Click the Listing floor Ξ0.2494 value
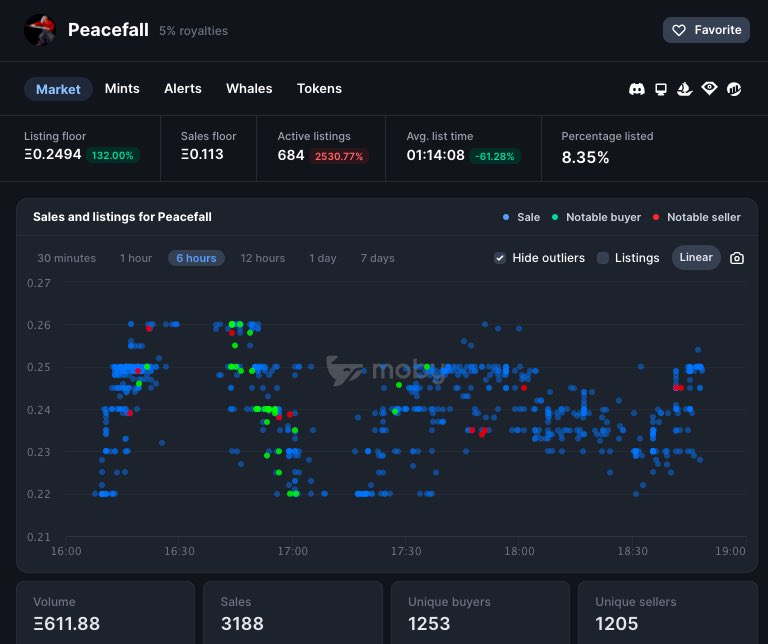Image resolution: width=768 pixels, height=644 pixels. click(x=52, y=154)
